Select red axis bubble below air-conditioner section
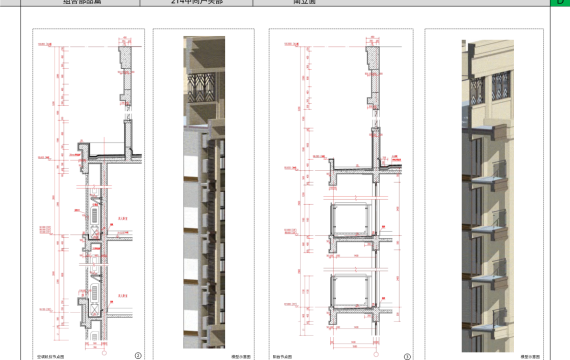570x360 pixels. coord(104,353)
